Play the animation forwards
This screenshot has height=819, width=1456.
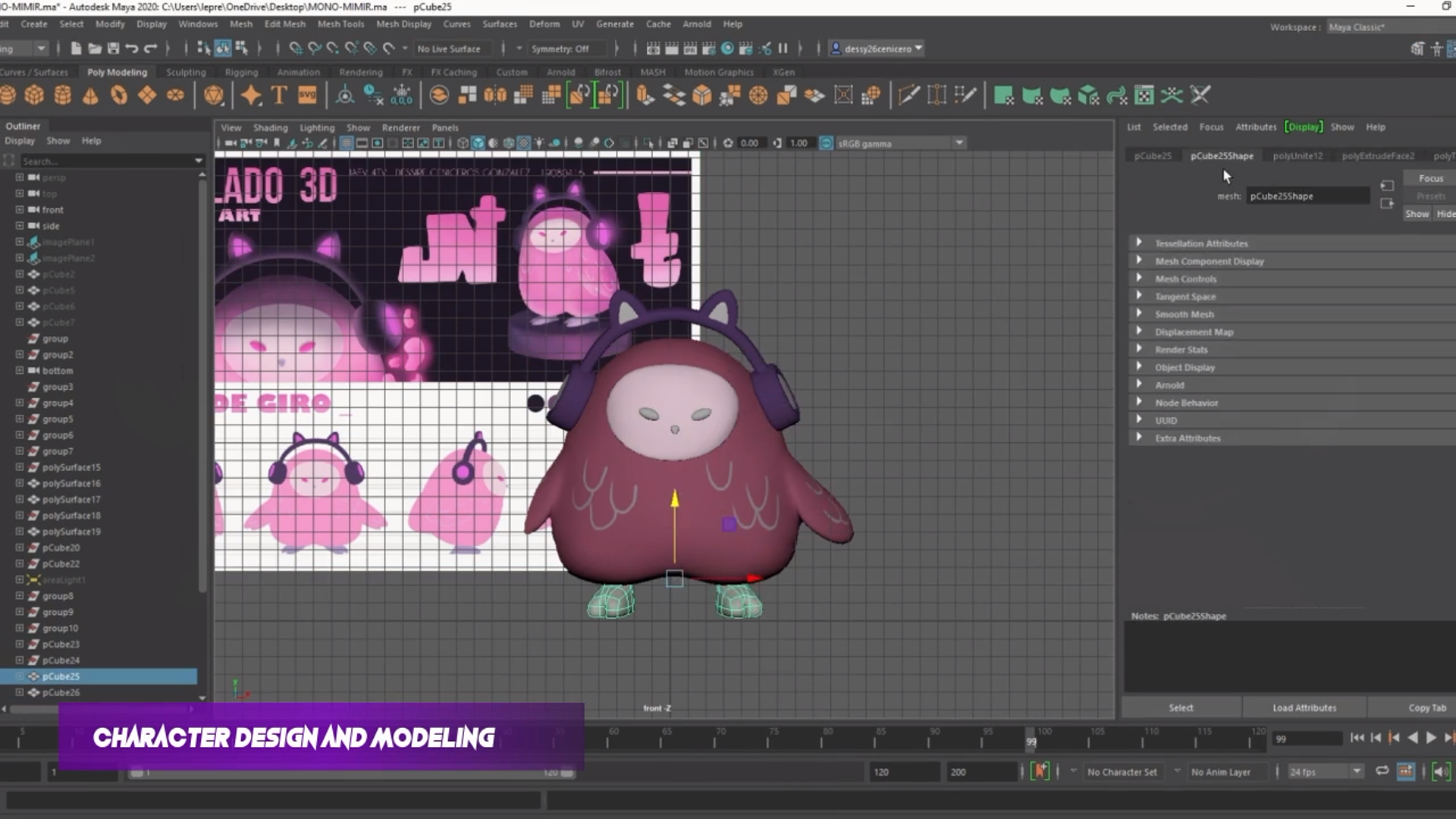[x=1430, y=737]
